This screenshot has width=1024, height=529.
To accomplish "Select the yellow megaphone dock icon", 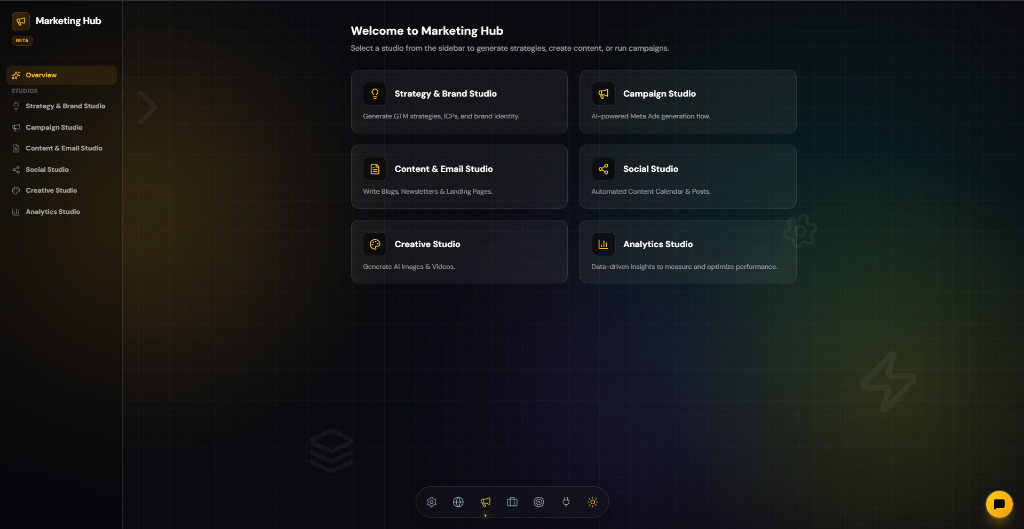I will [x=485, y=502].
